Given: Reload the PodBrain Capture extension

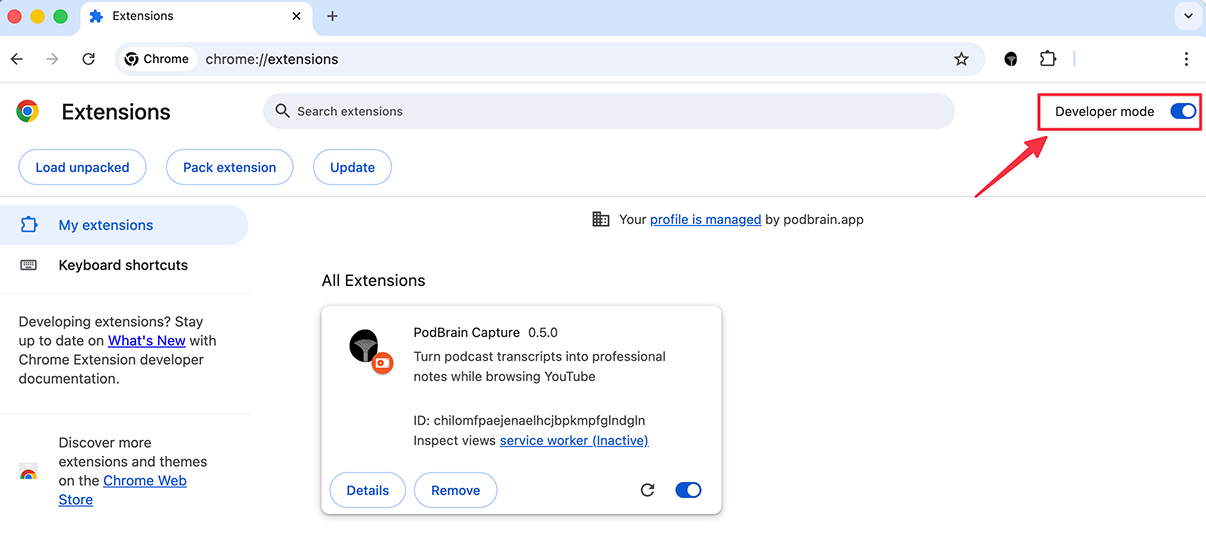Looking at the screenshot, I should click(x=647, y=490).
